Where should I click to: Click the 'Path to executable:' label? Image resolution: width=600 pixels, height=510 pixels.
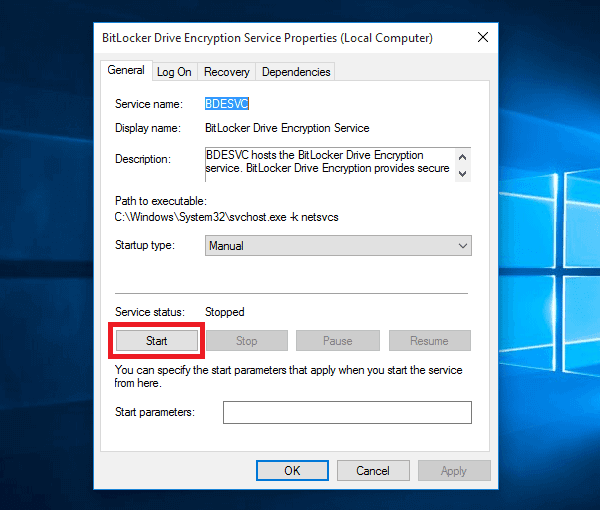161,201
